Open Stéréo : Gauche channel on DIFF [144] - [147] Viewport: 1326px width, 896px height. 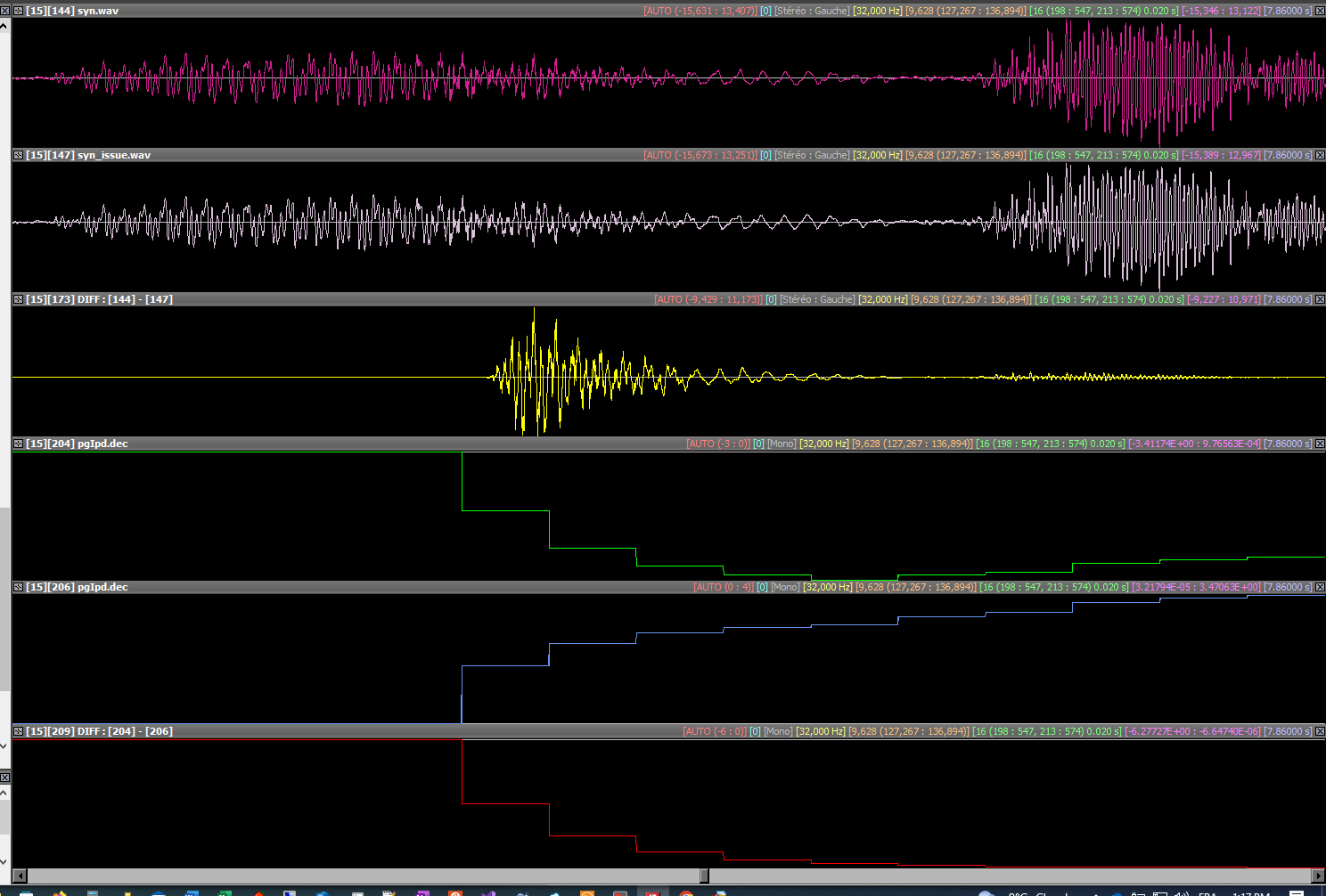(816, 299)
